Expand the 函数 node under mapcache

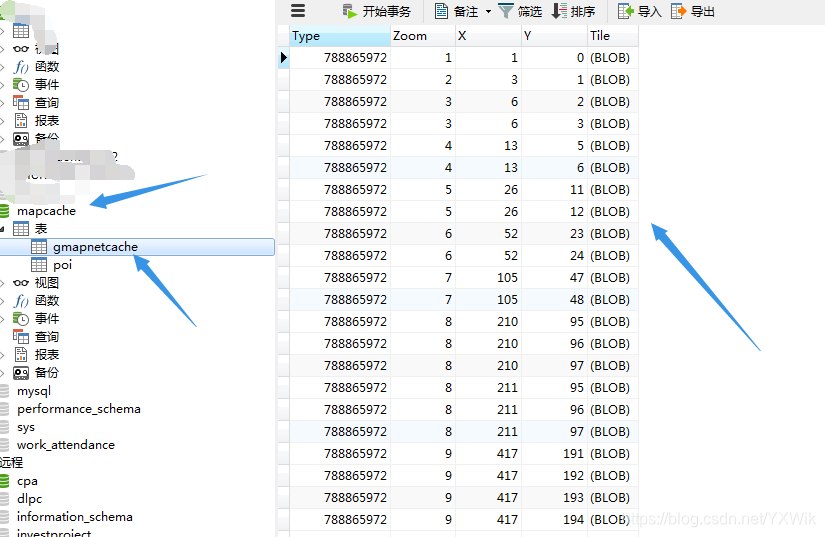click(x=3, y=301)
